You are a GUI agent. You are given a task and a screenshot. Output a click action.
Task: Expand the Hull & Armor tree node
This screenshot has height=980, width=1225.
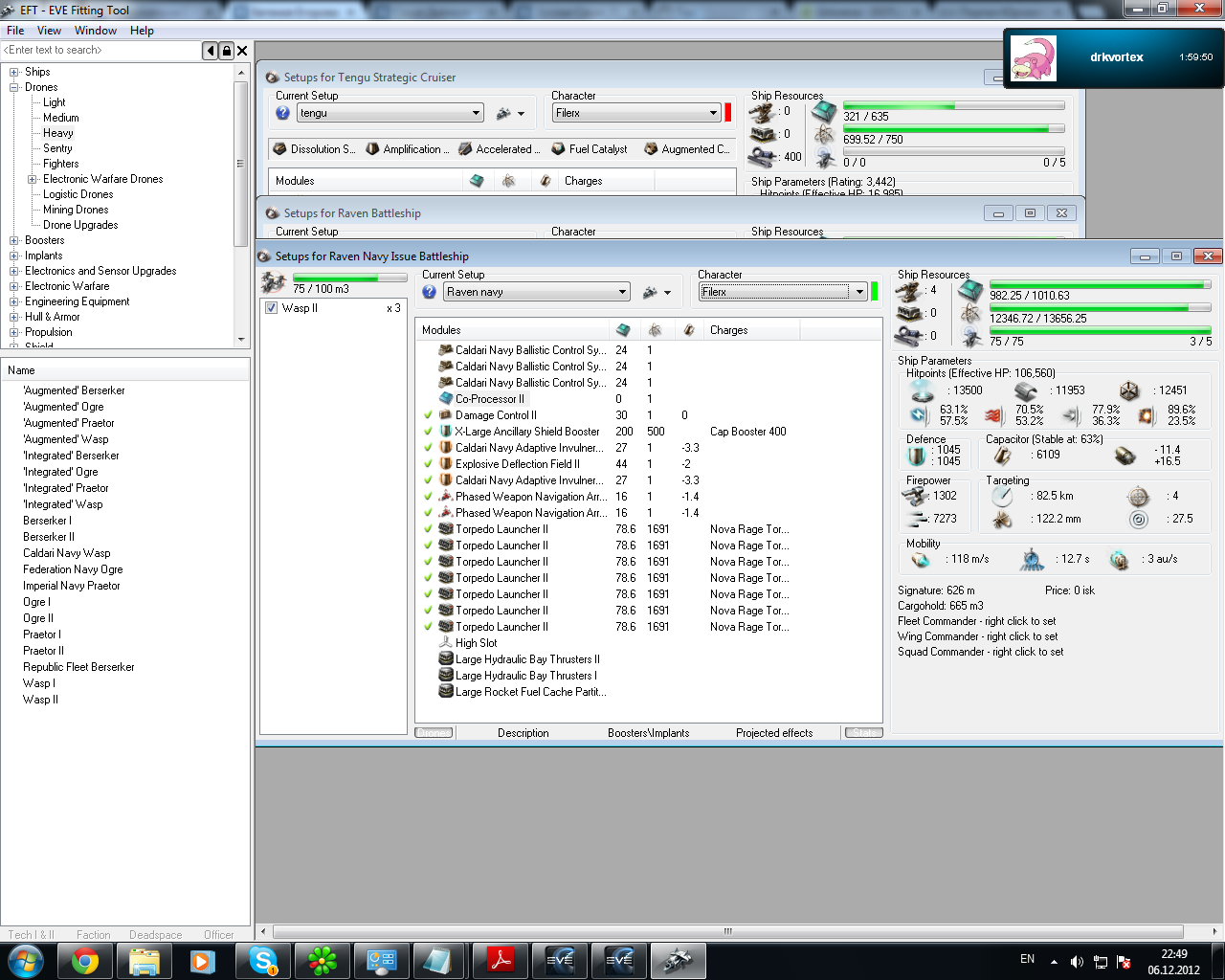[x=14, y=317]
